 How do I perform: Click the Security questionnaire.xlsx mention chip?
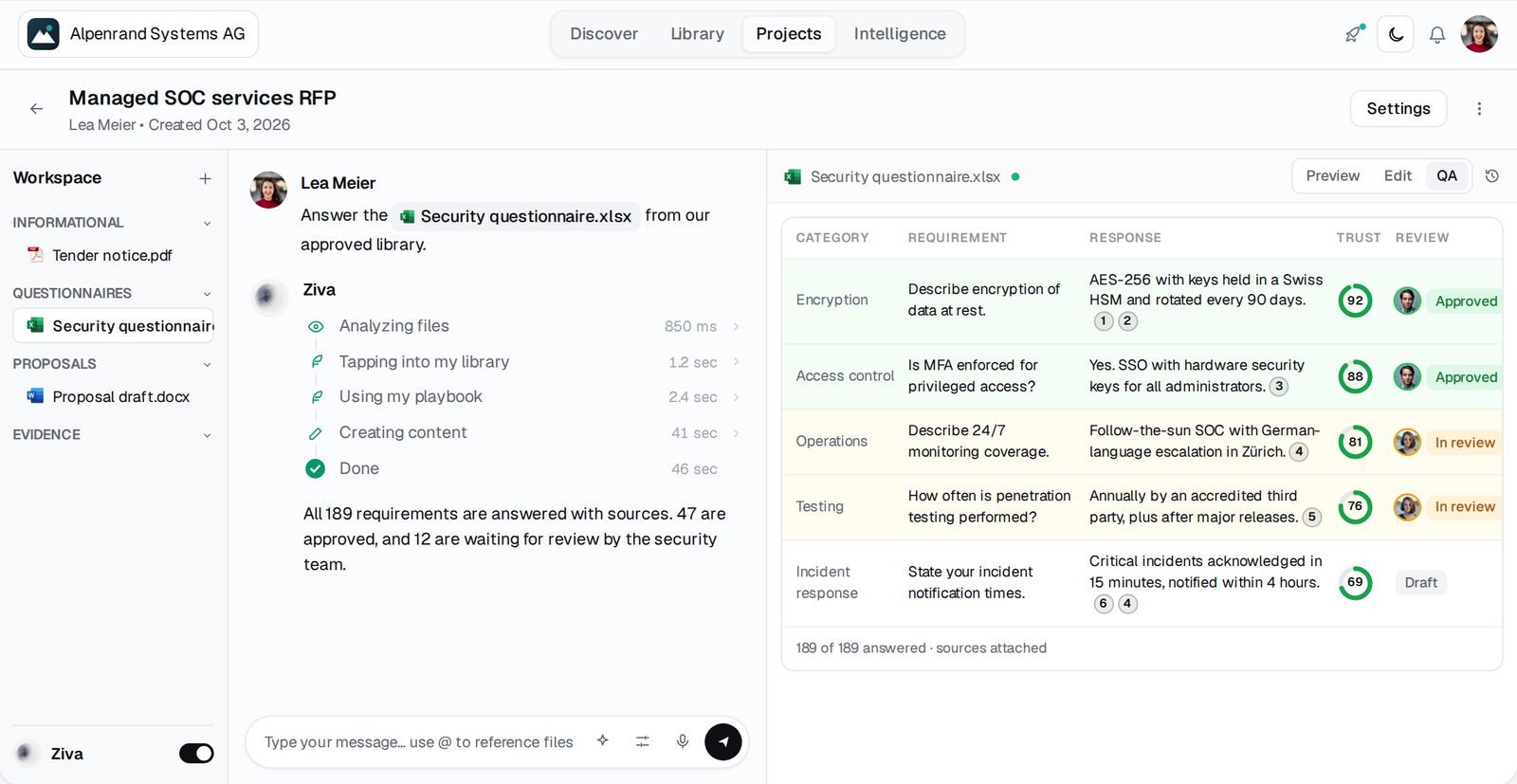pyautogui.click(x=516, y=216)
